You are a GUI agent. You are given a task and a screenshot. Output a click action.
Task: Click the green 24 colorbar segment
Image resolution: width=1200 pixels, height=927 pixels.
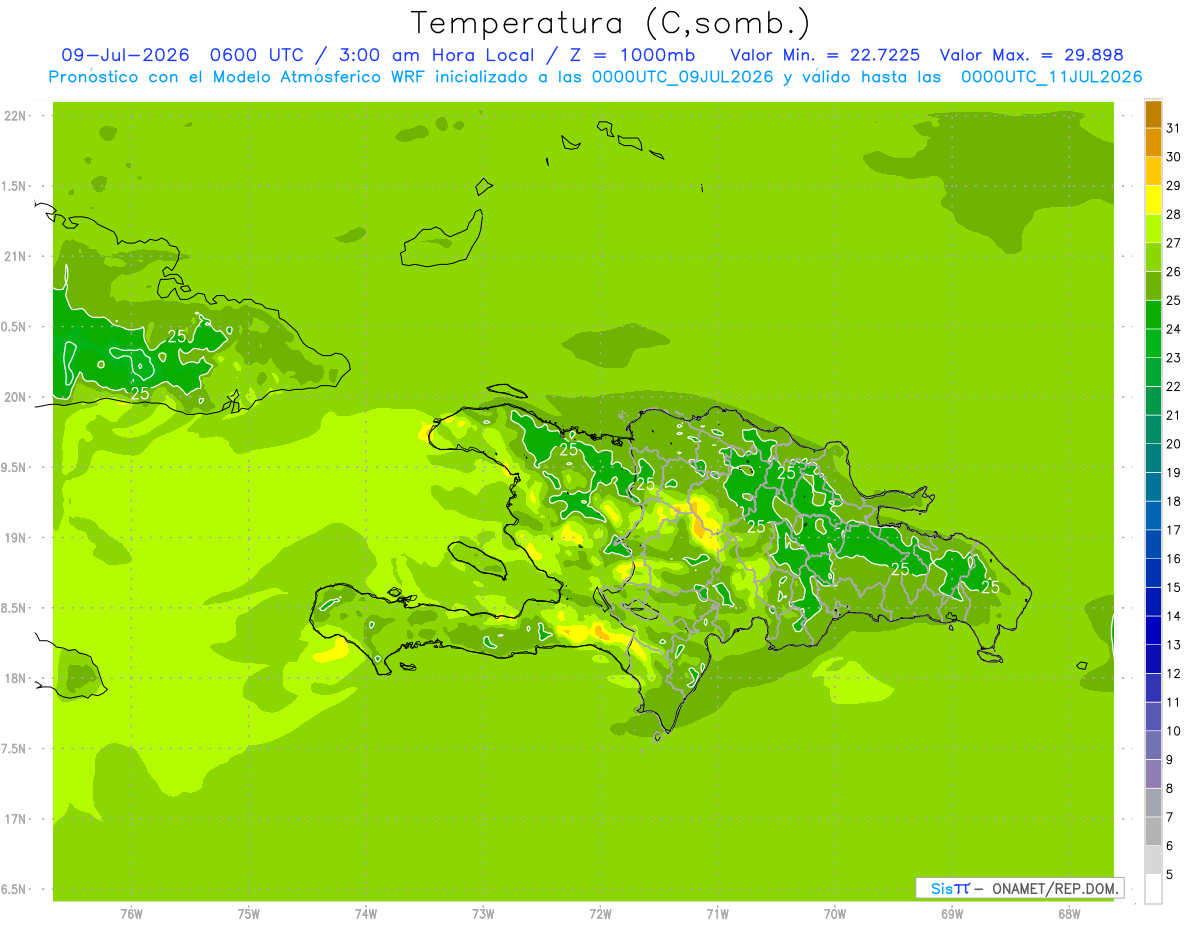pos(1153,315)
